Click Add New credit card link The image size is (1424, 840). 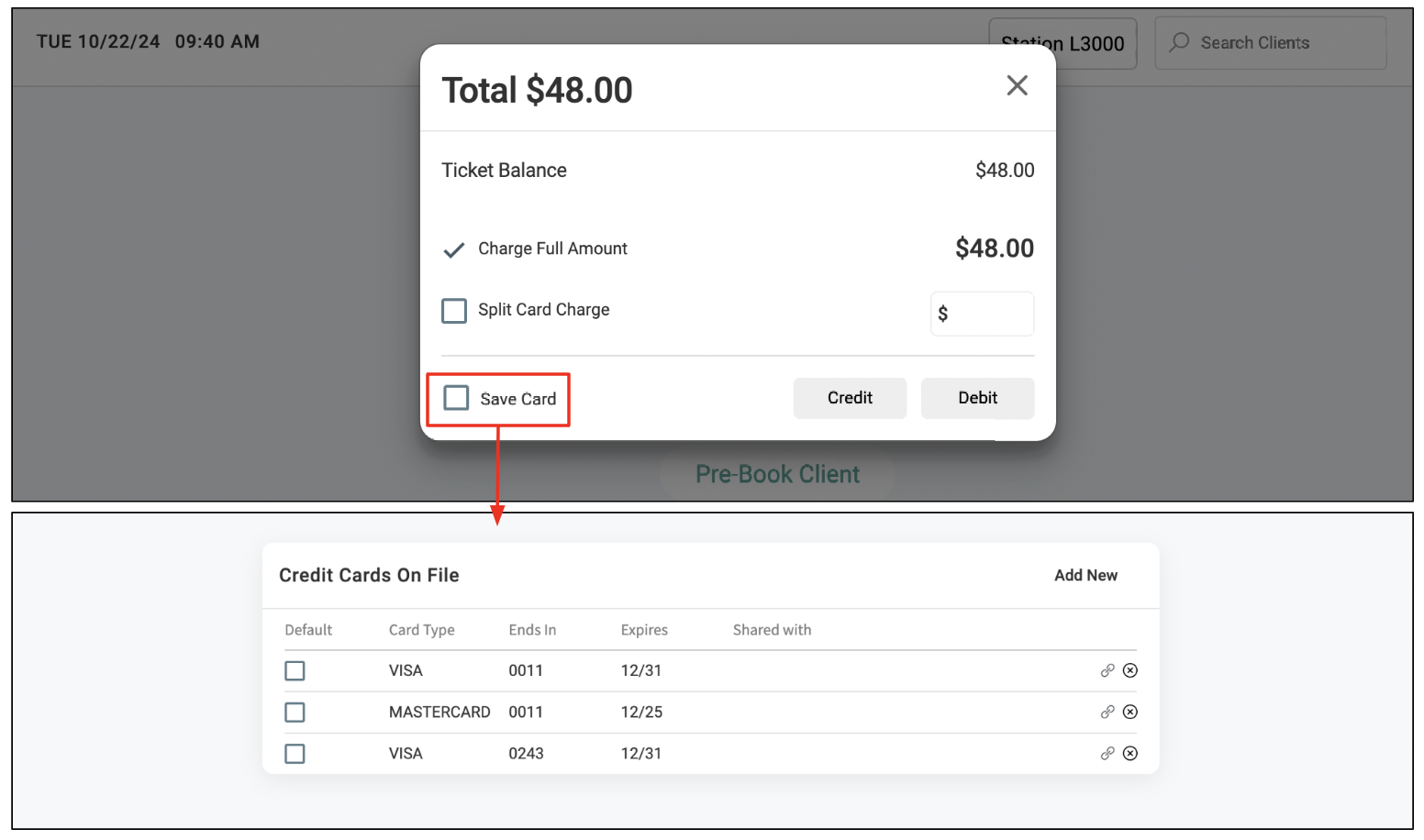coord(1085,575)
